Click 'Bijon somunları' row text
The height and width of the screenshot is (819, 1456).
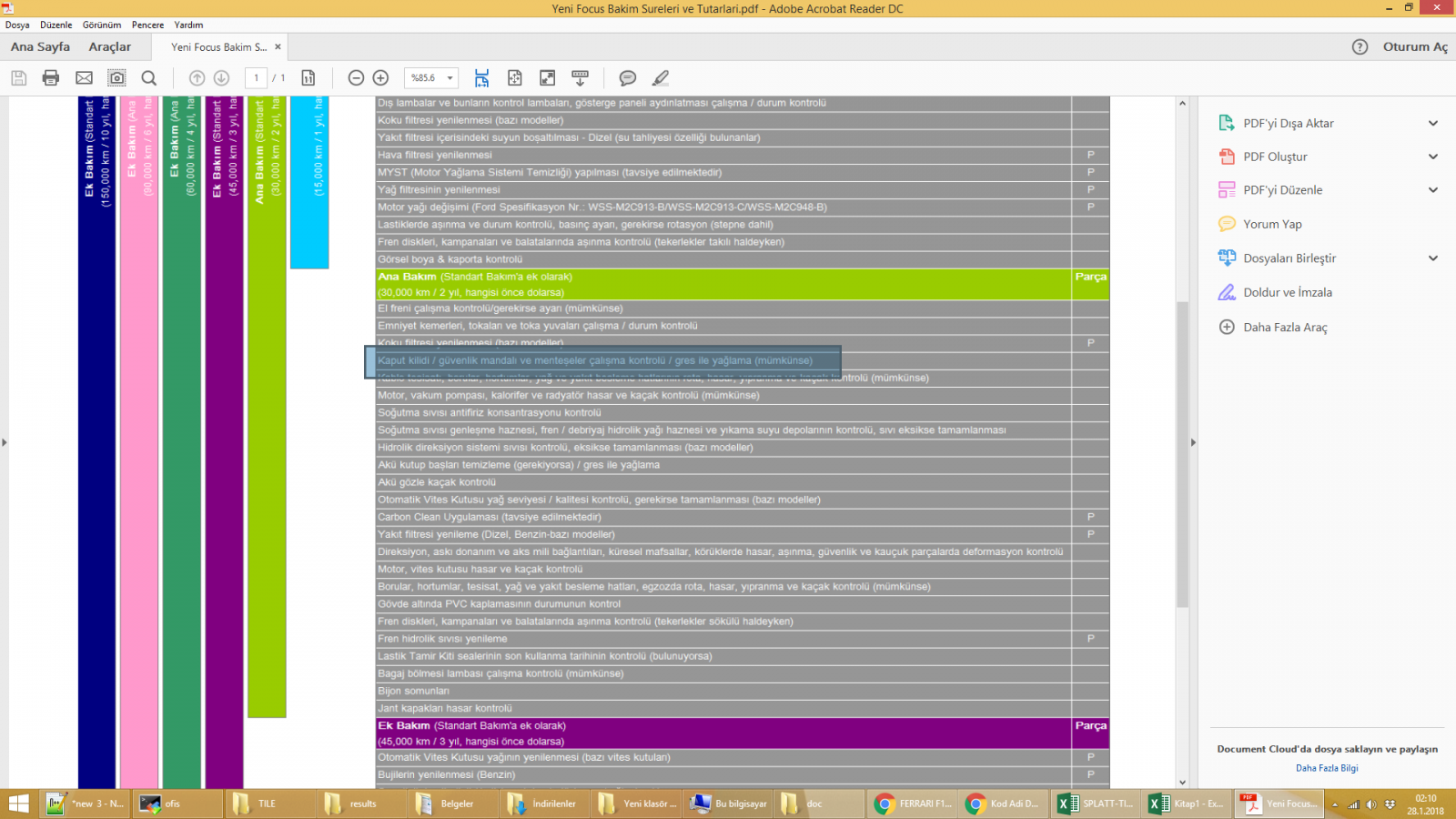pos(413,691)
